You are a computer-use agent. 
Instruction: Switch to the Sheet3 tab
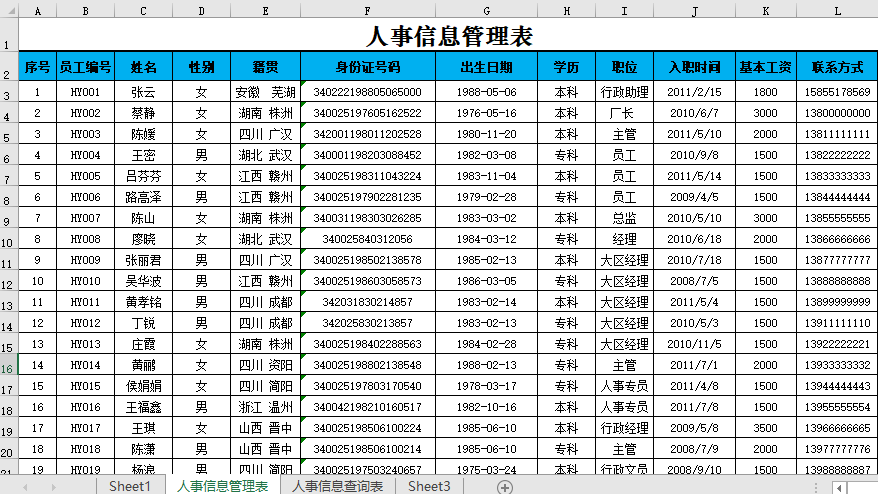click(429, 486)
